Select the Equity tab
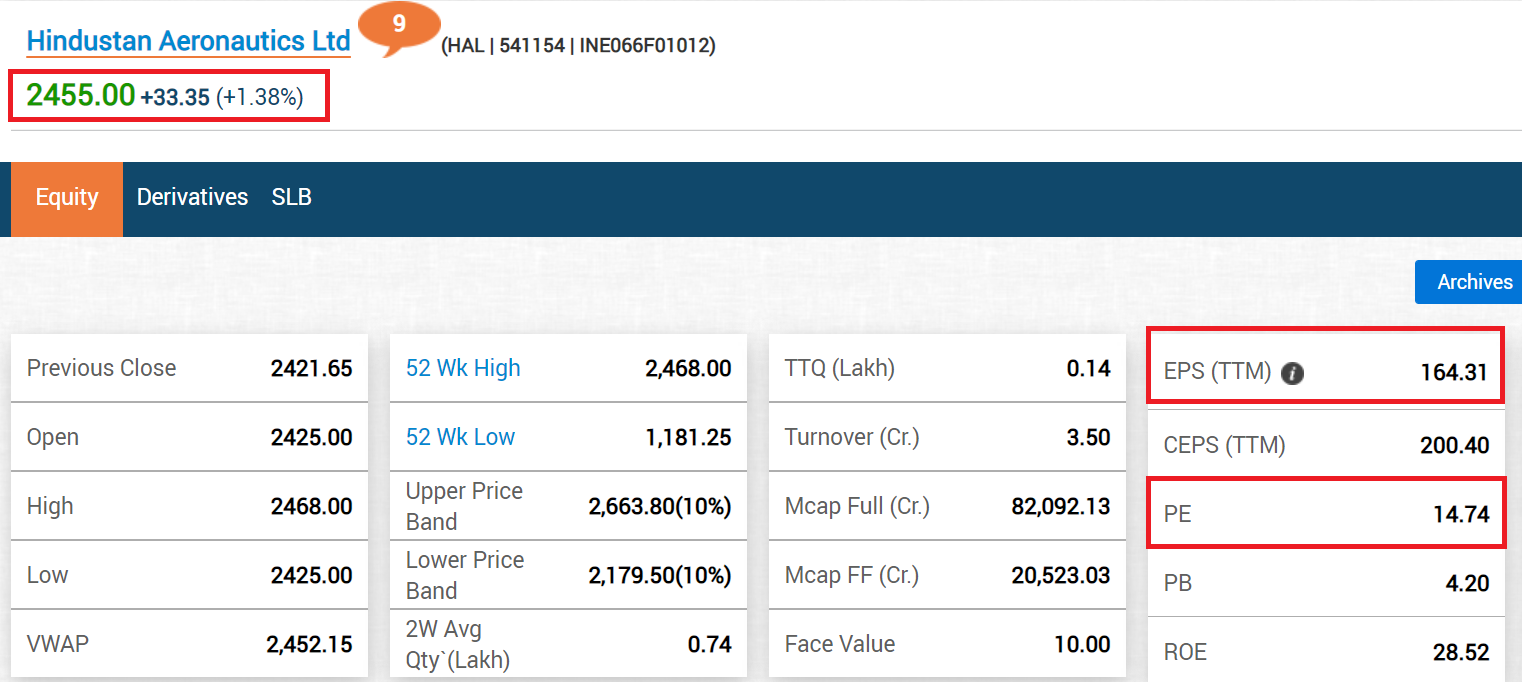This screenshot has height=682, width=1522. click(x=67, y=198)
